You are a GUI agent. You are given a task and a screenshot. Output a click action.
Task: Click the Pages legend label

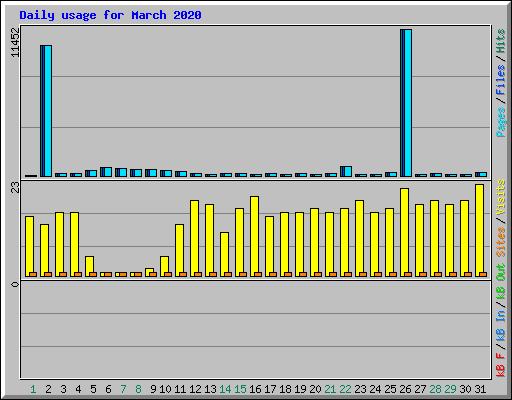coord(501,122)
